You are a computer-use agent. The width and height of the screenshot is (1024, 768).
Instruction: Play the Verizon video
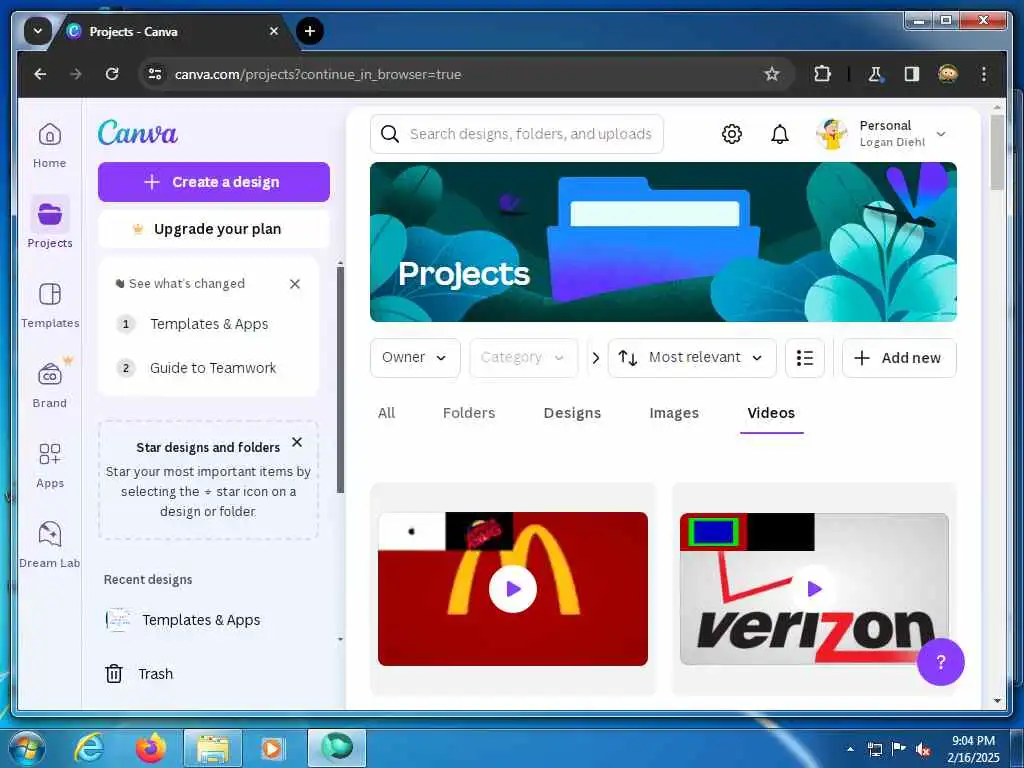pyautogui.click(x=814, y=588)
